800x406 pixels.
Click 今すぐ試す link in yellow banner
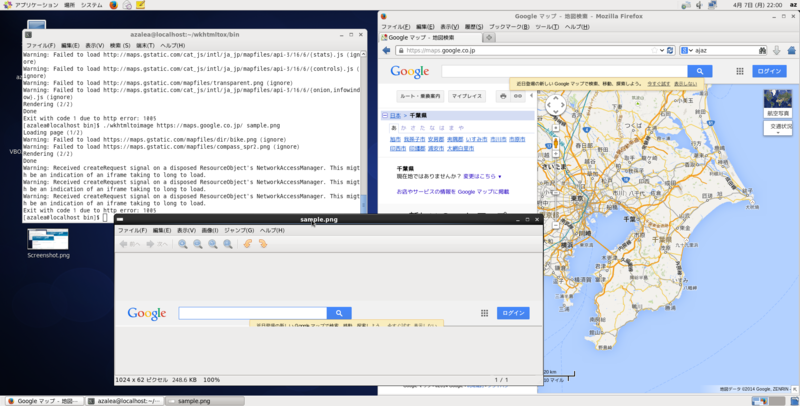click(658, 84)
